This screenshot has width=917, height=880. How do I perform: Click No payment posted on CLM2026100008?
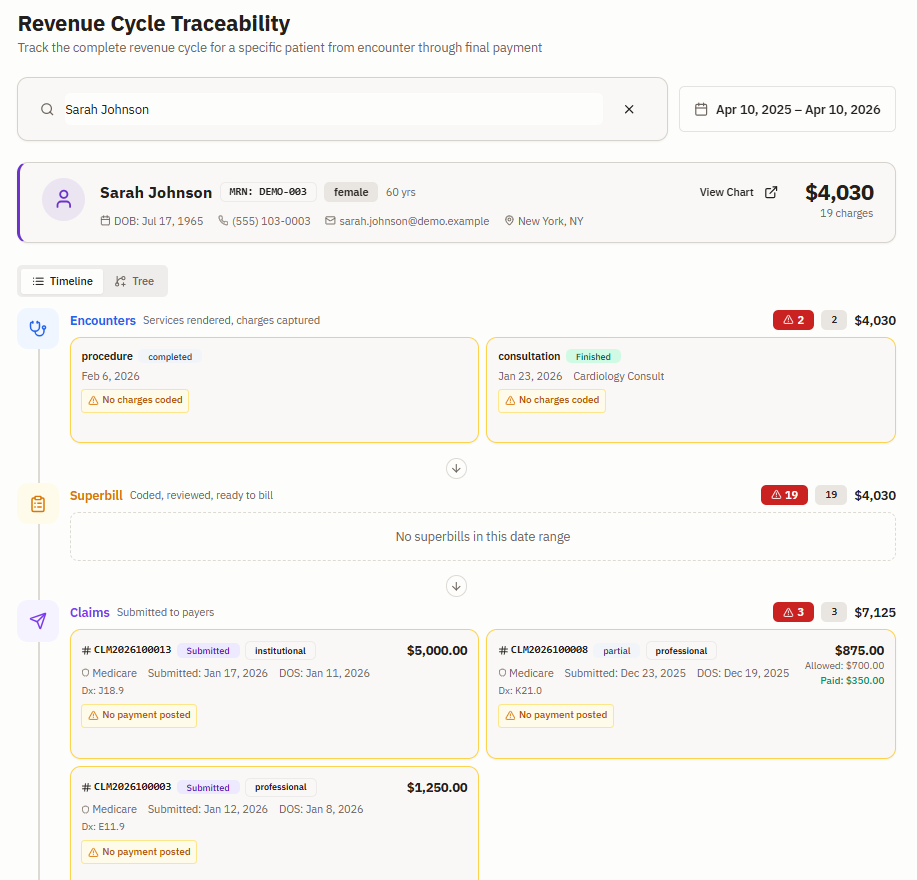pos(556,716)
